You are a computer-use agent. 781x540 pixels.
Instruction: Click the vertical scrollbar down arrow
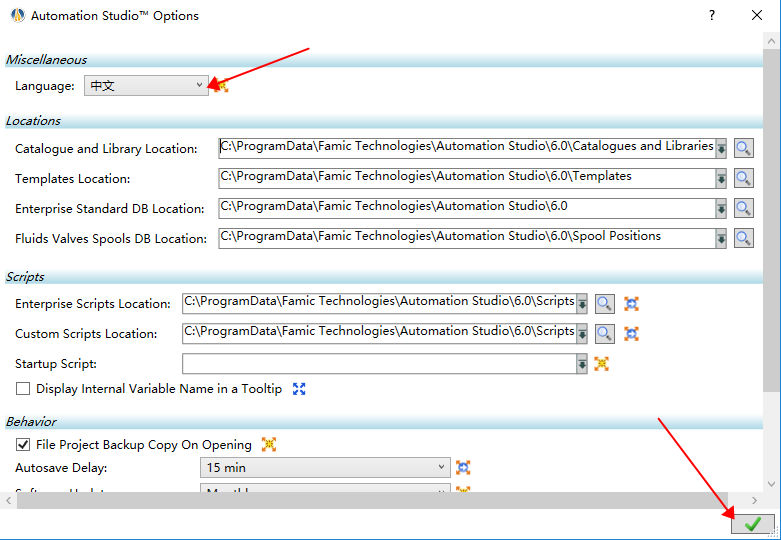pyautogui.click(x=772, y=484)
